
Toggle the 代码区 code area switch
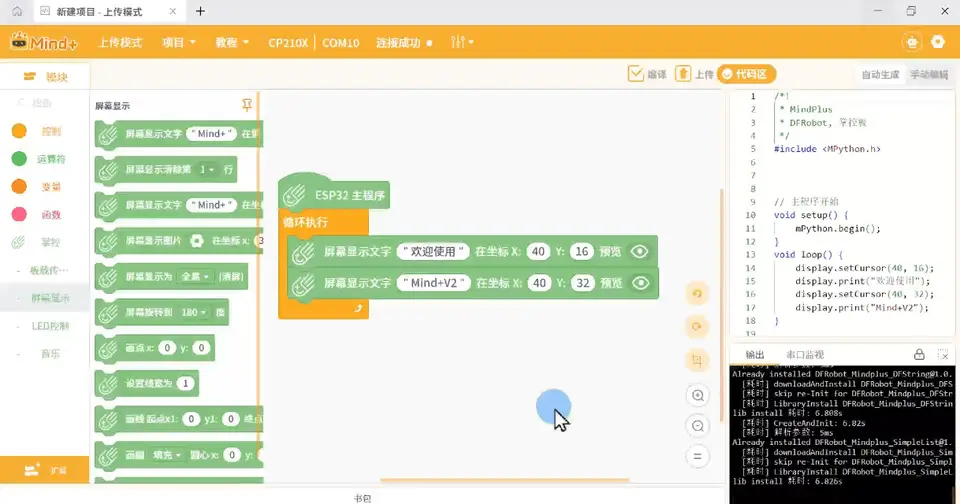[746, 74]
